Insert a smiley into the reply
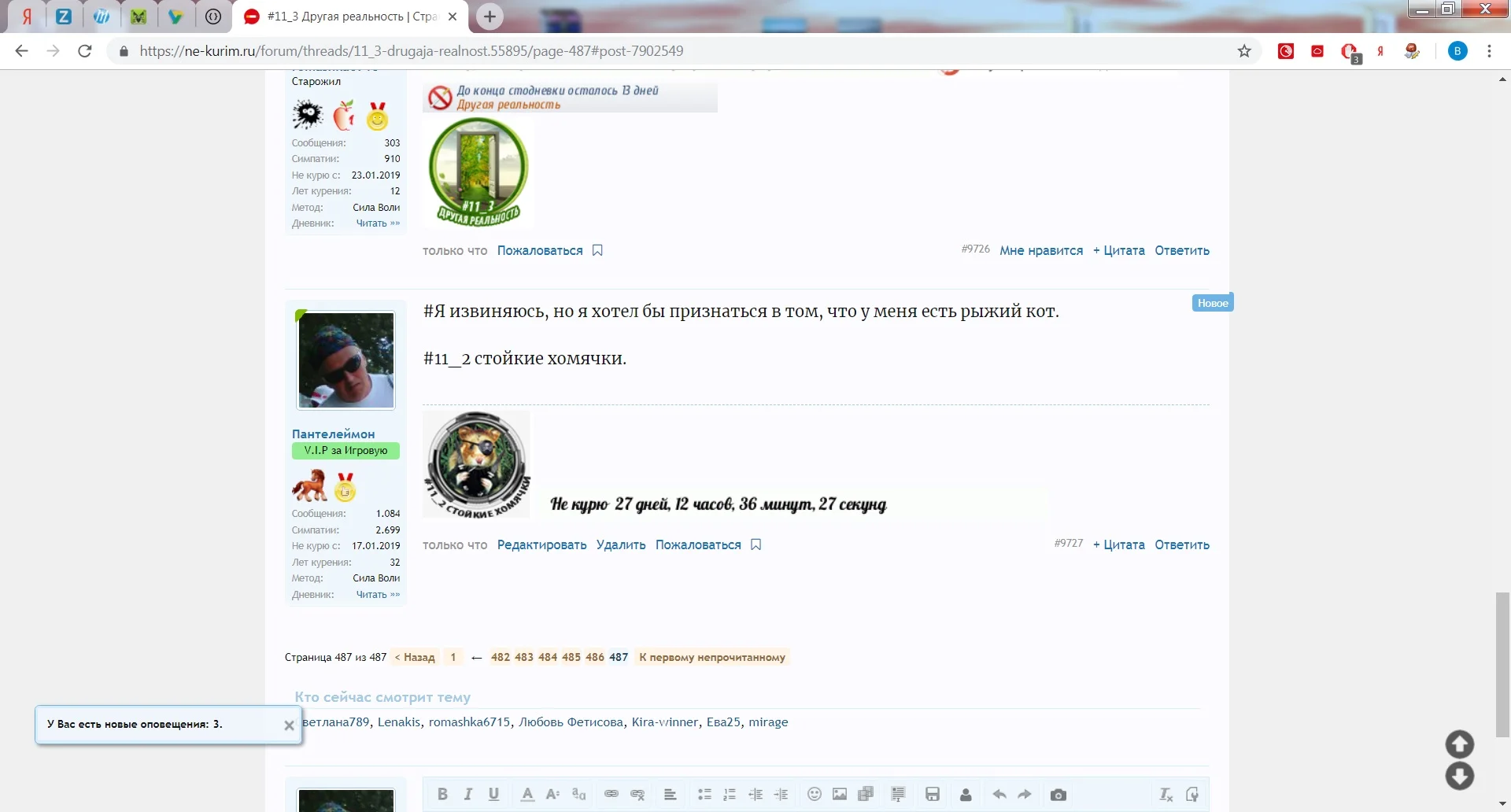 (x=815, y=794)
